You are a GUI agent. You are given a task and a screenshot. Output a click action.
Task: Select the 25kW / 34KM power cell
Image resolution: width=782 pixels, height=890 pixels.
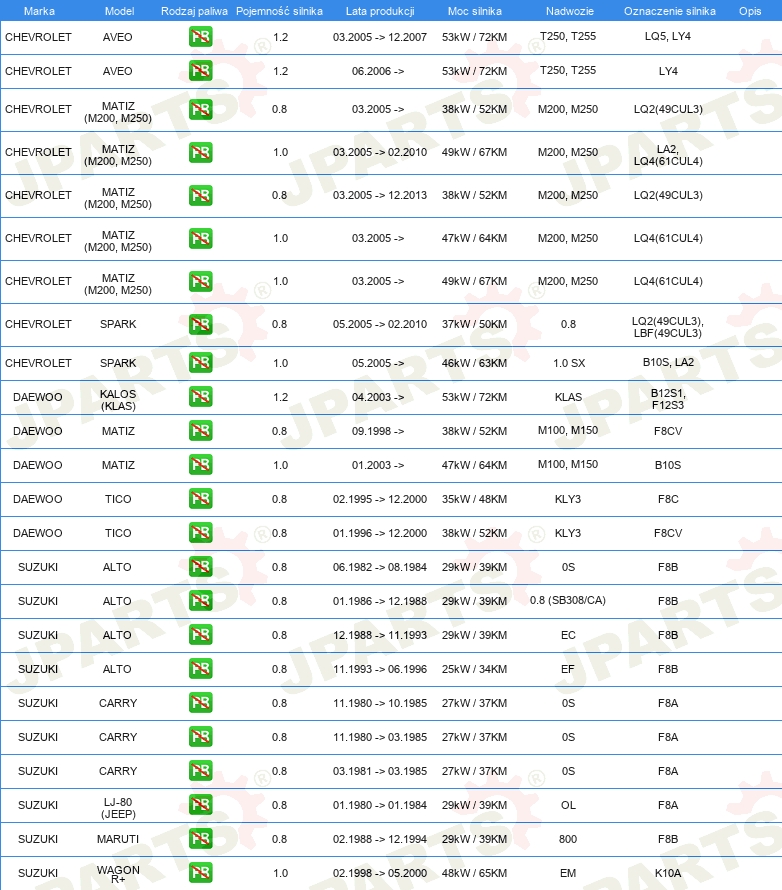(x=474, y=669)
